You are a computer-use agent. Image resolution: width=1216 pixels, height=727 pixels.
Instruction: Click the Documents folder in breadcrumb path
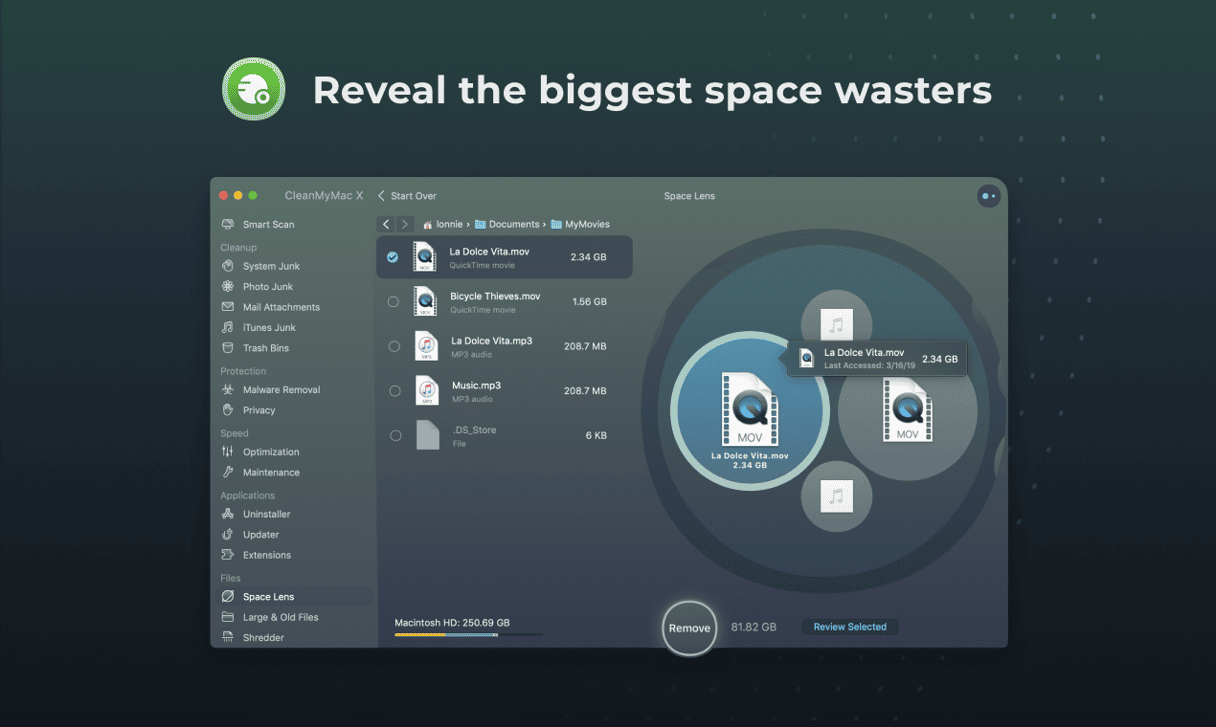coord(512,225)
